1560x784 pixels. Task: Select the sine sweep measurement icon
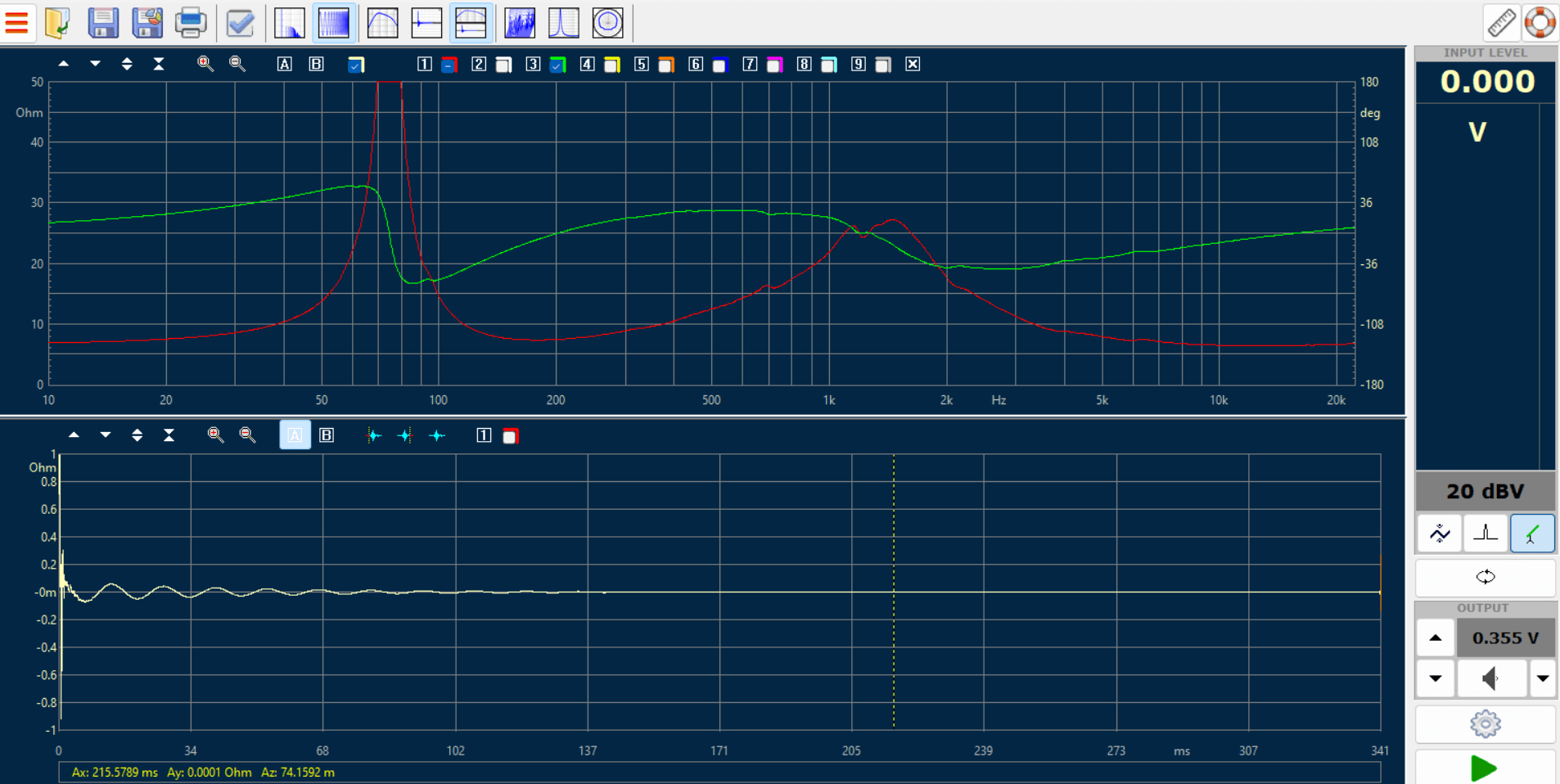[x=334, y=23]
